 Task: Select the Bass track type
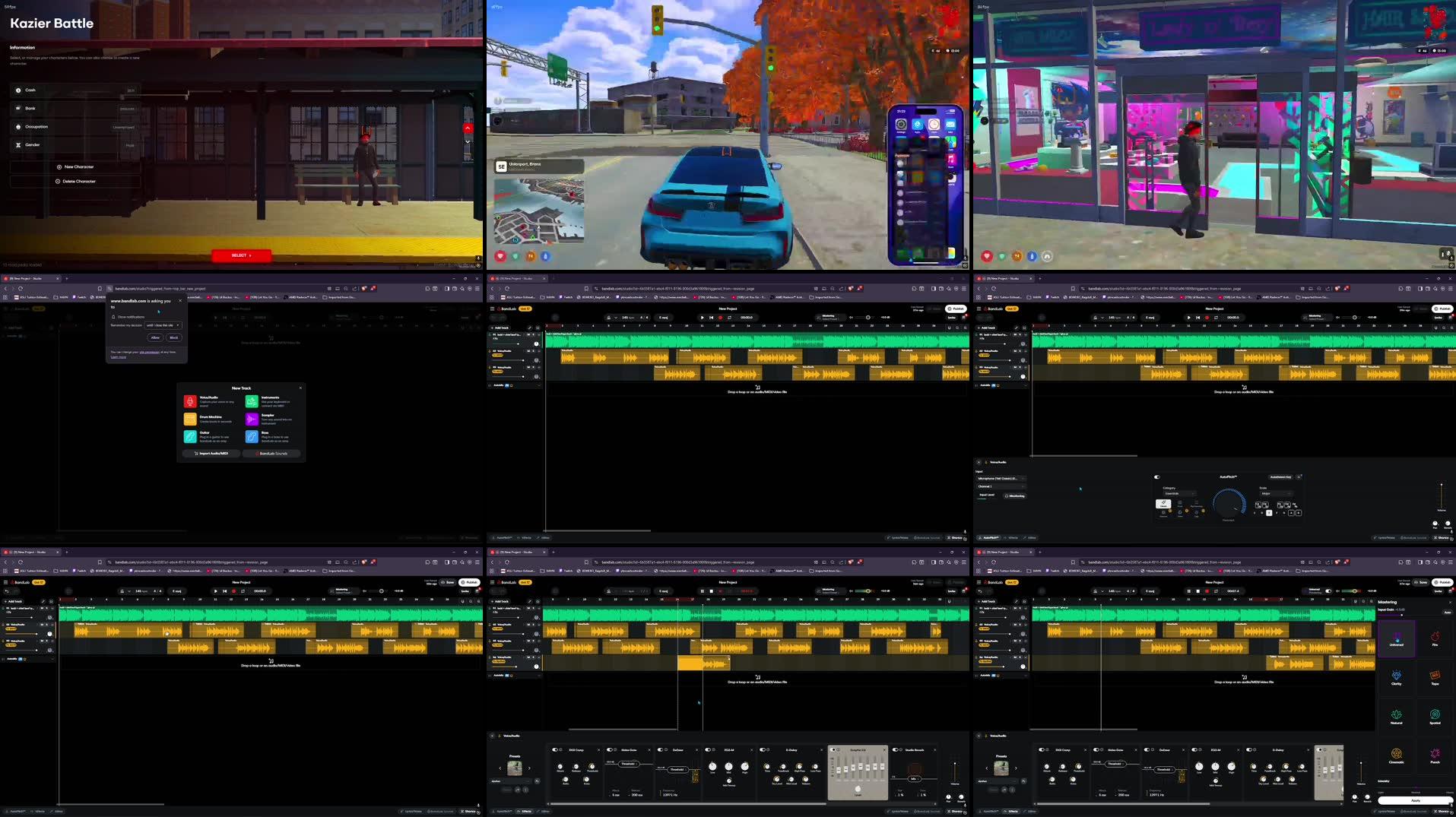[x=252, y=437]
